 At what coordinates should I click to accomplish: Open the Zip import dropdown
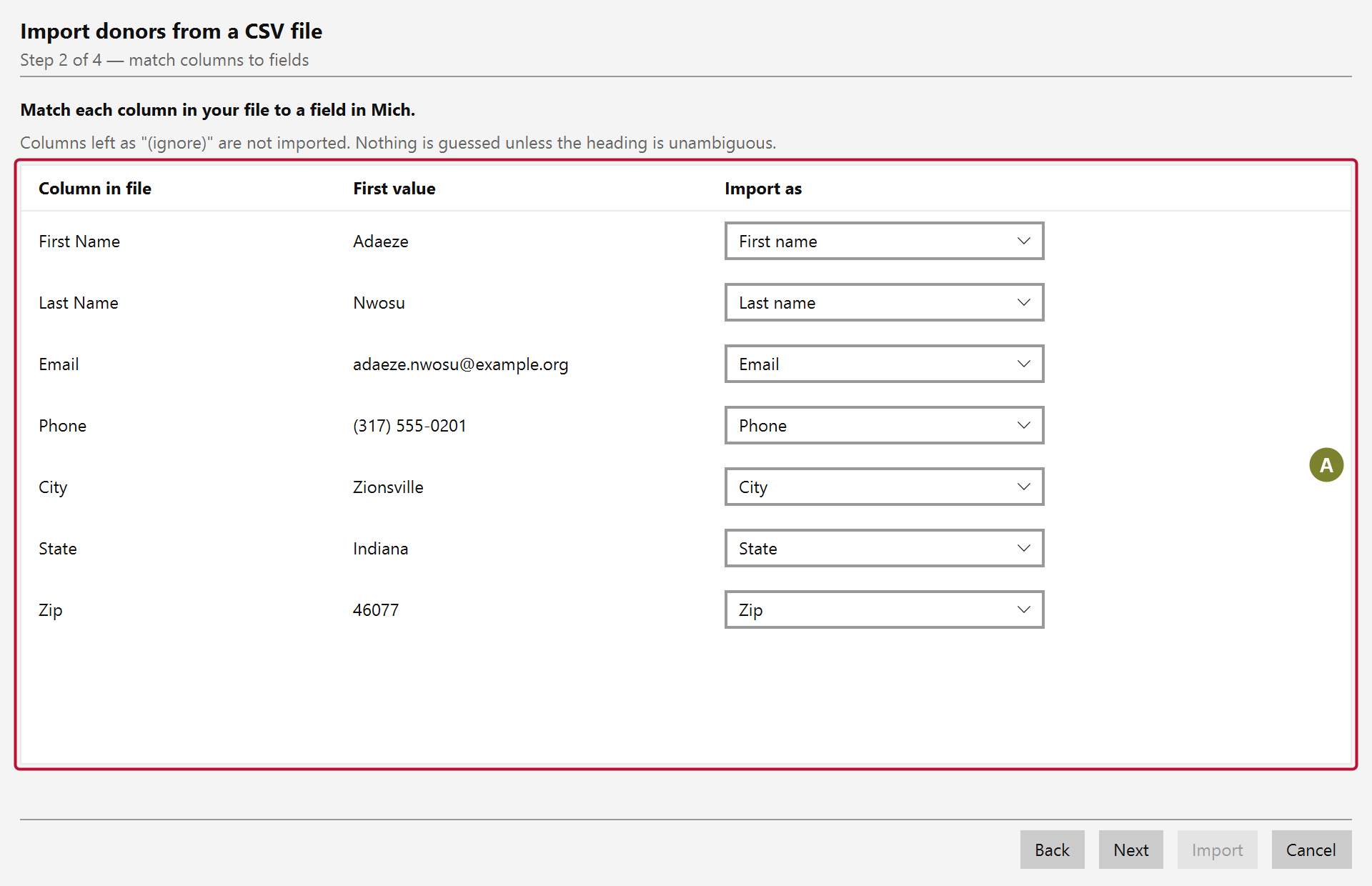[884, 609]
